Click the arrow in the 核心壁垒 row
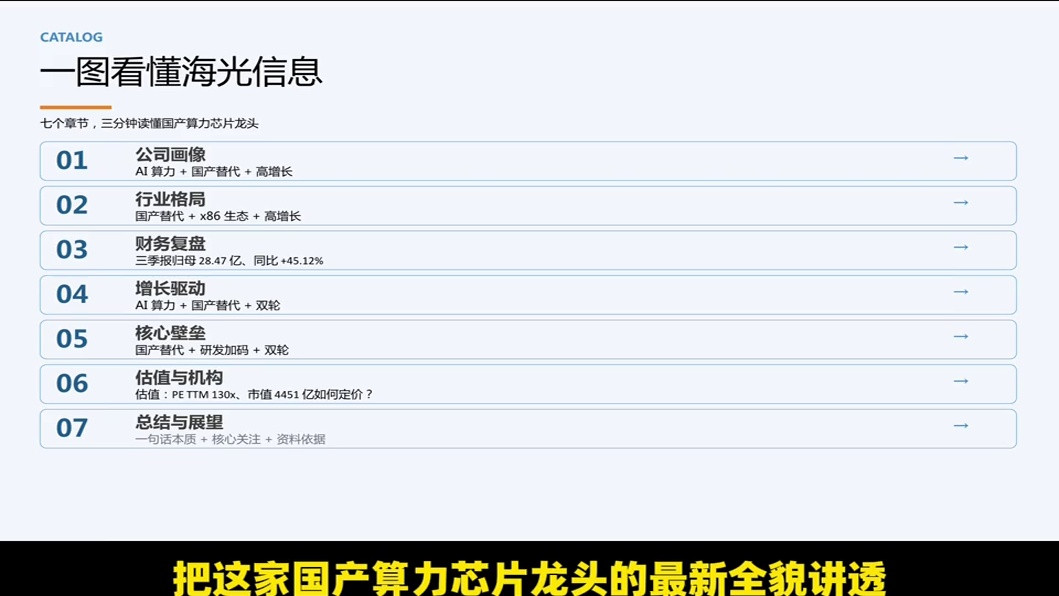Image resolution: width=1059 pixels, height=596 pixels. 960,337
